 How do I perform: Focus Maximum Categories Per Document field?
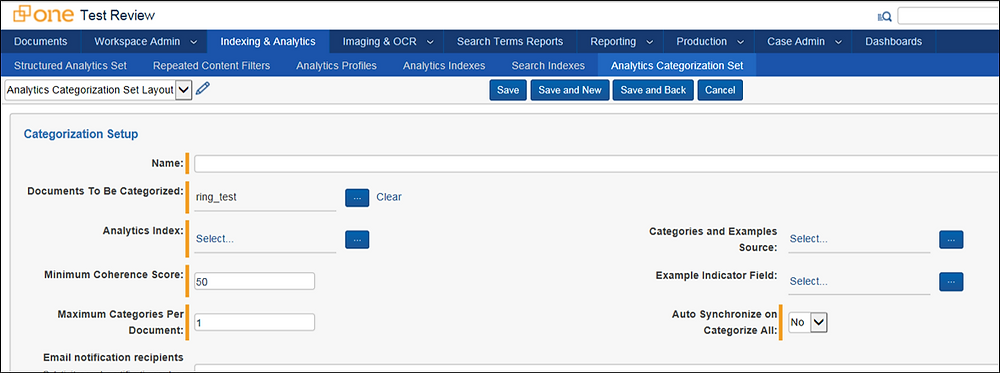click(254, 323)
